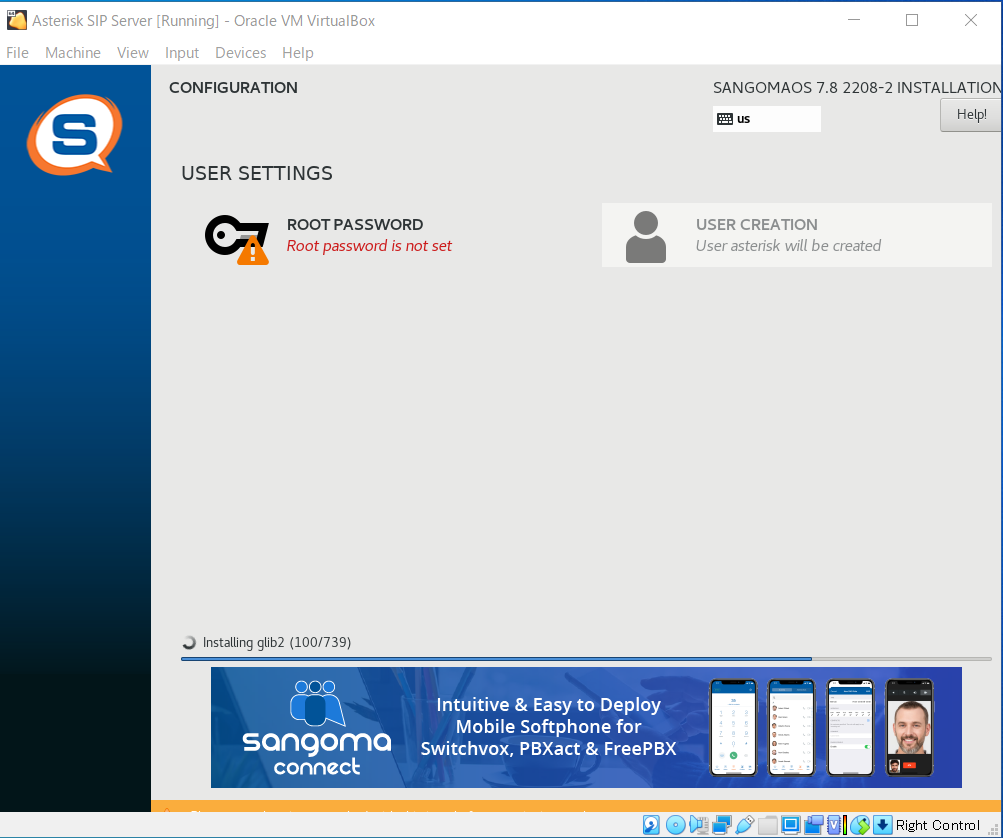Click VirtualBox display indicator icon

(791, 825)
